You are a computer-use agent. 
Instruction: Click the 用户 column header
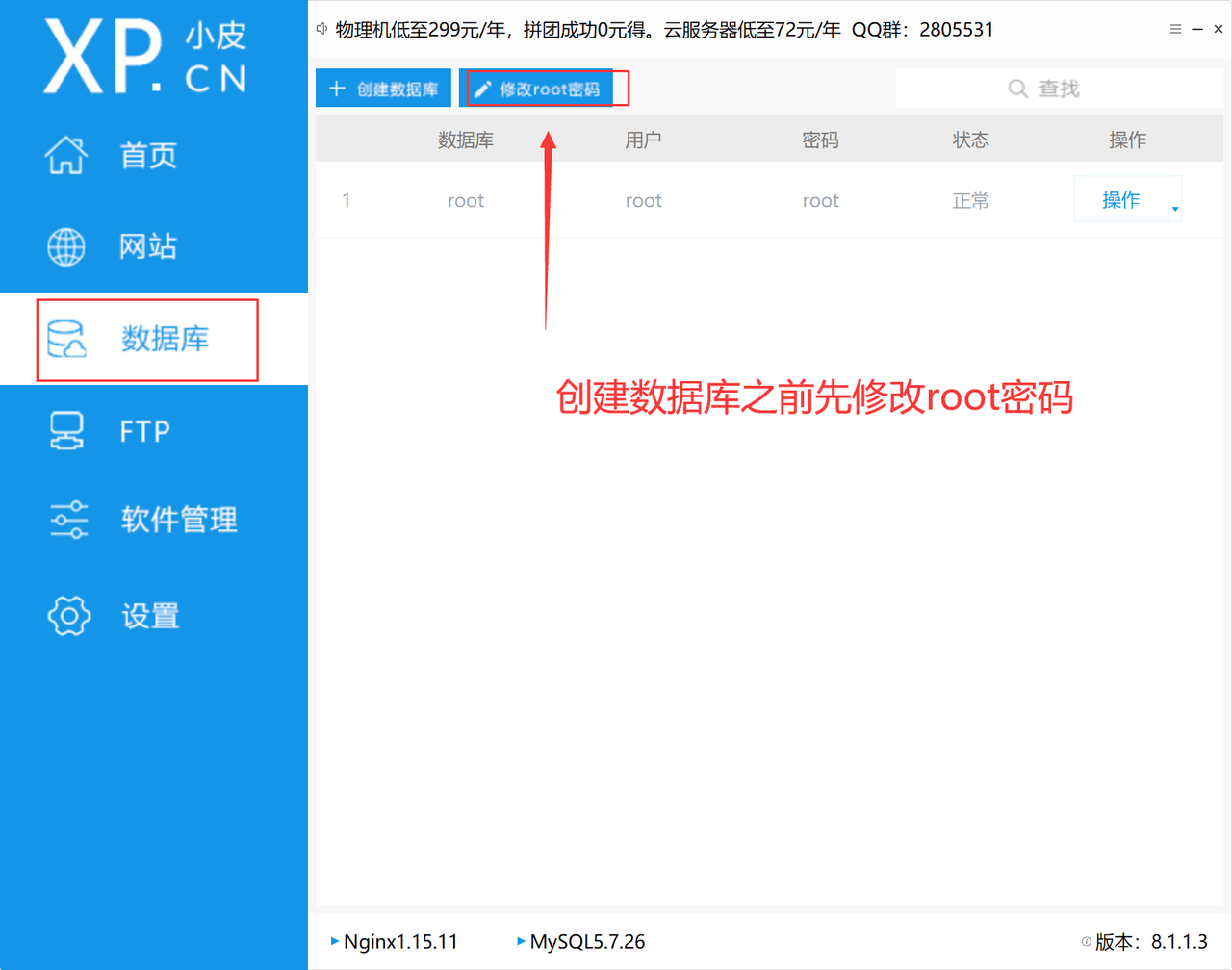point(643,140)
